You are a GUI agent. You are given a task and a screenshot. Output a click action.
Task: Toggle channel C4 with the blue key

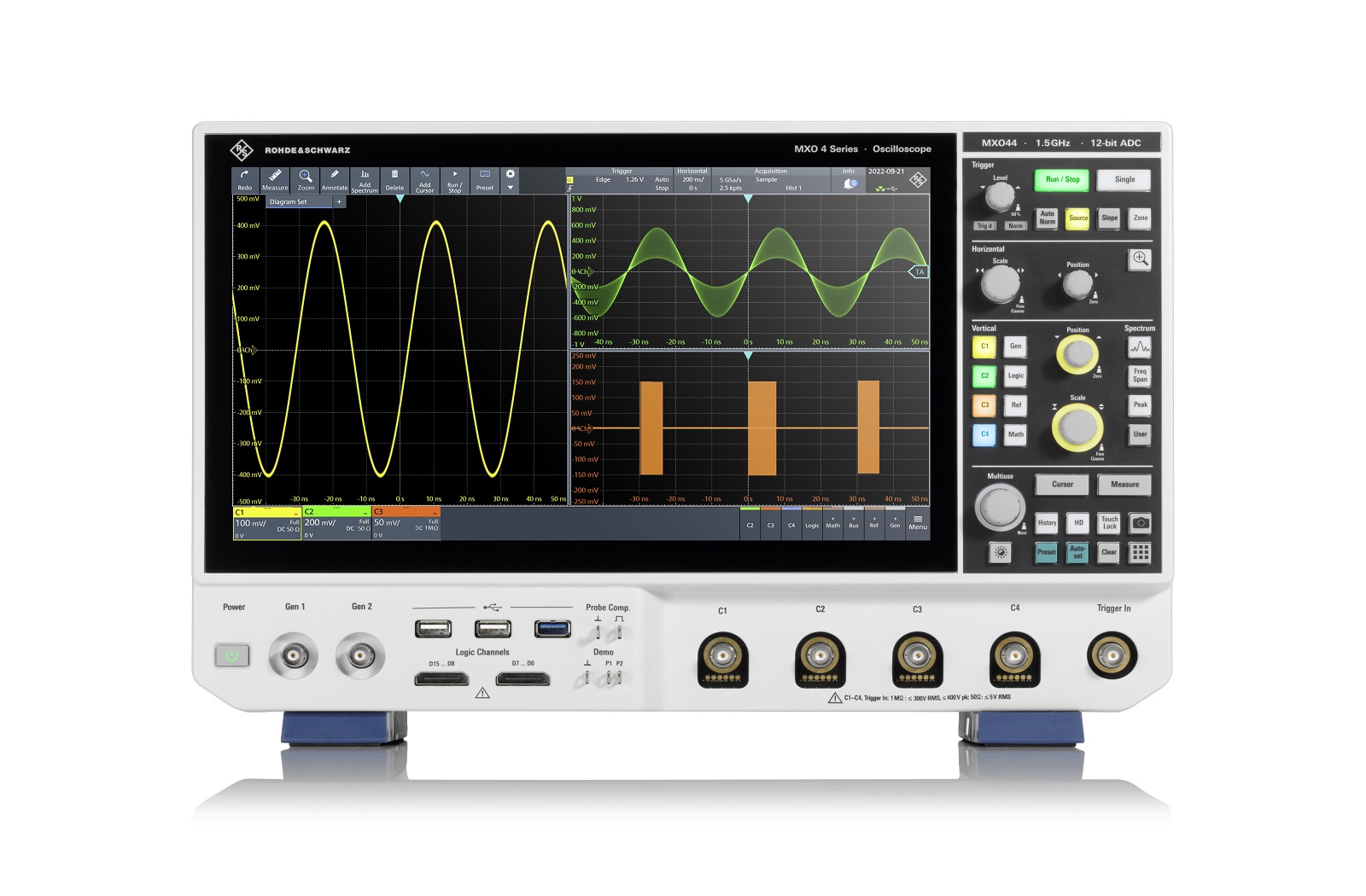(x=984, y=434)
